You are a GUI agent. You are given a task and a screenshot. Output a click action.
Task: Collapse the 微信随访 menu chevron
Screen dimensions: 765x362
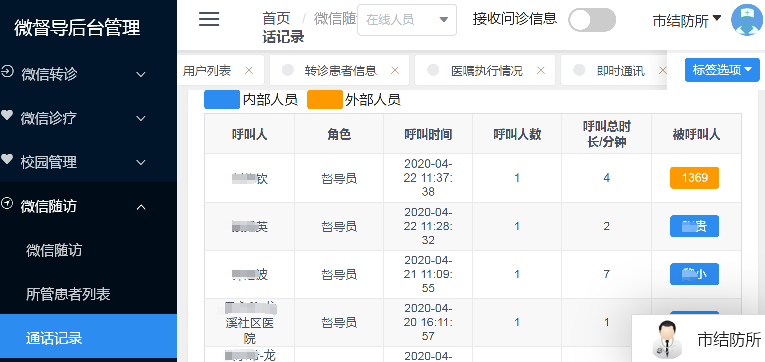coord(141,207)
